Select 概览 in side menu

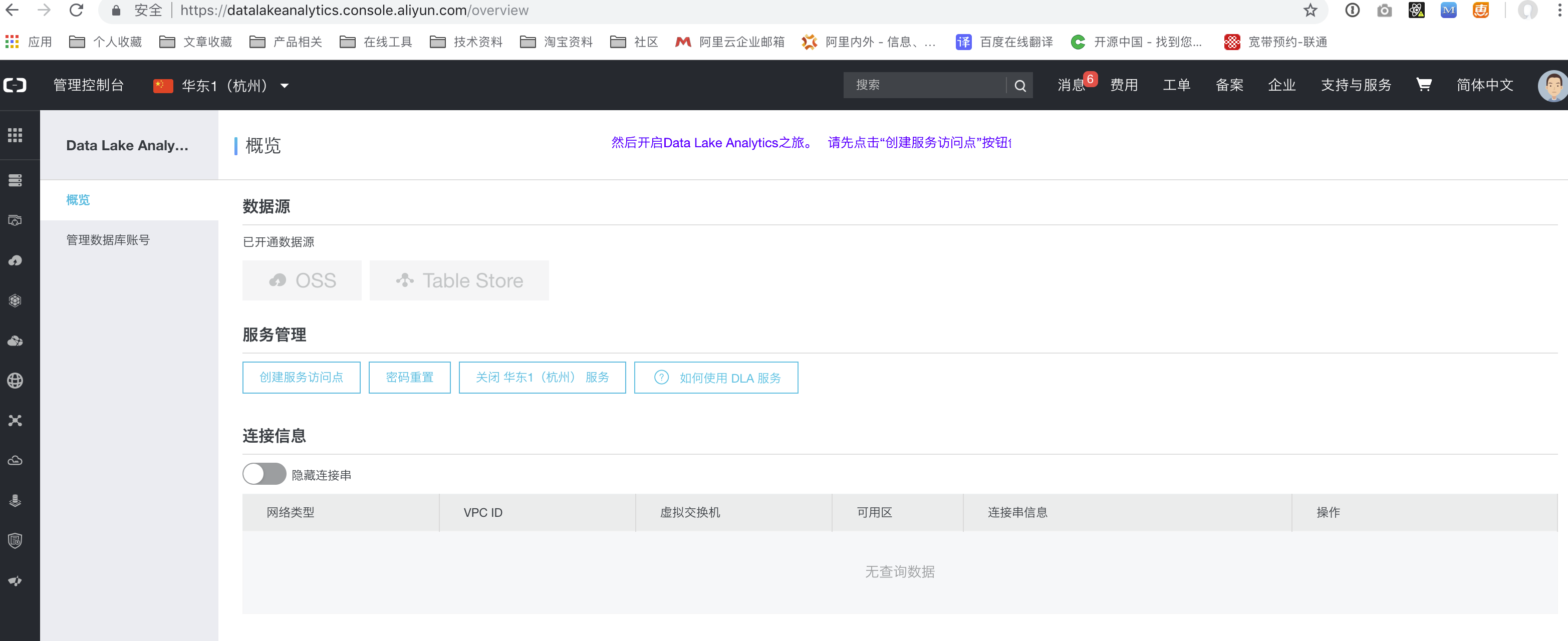point(78,200)
